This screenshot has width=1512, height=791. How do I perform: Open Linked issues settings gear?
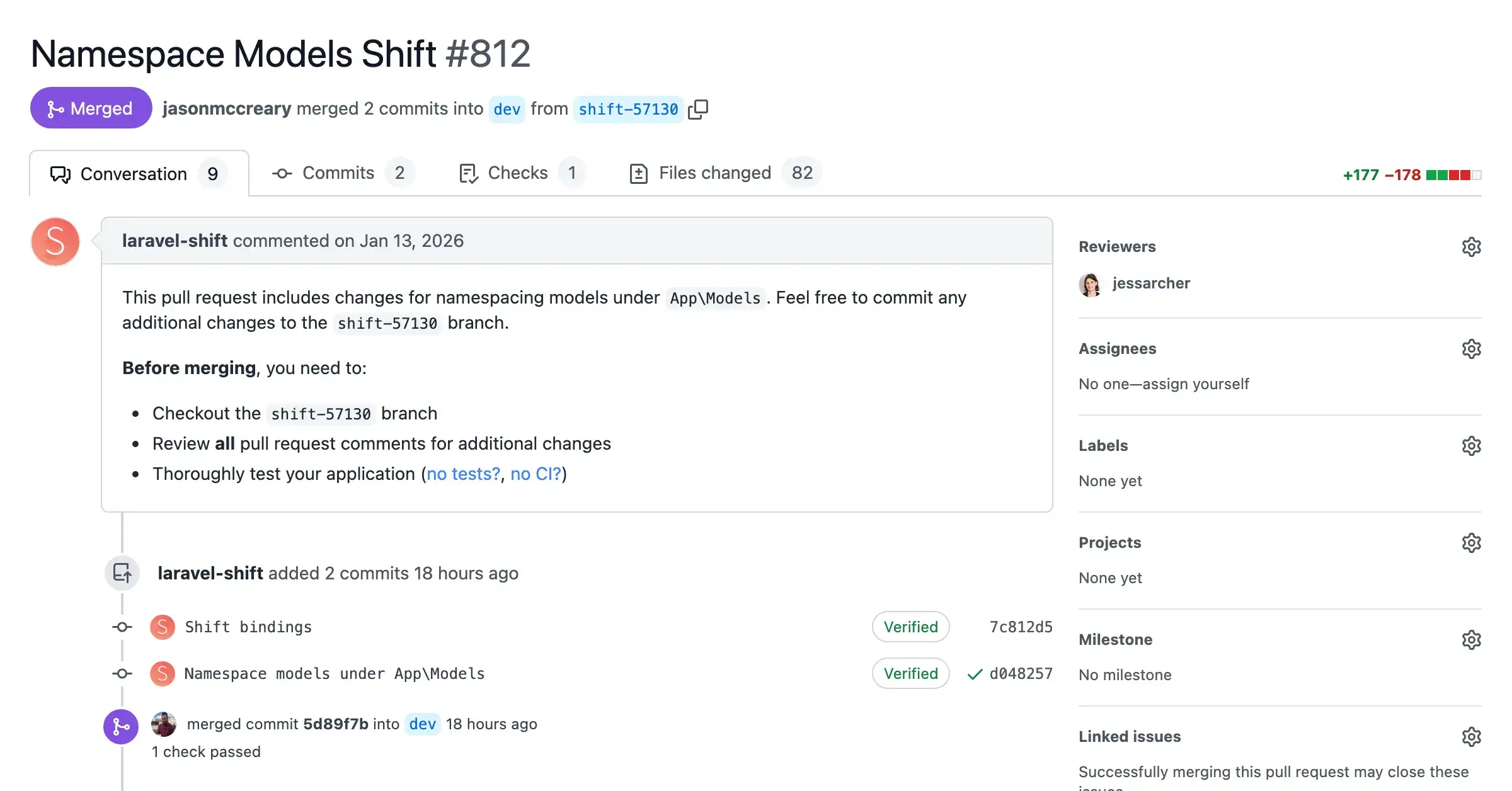(1472, 736)
